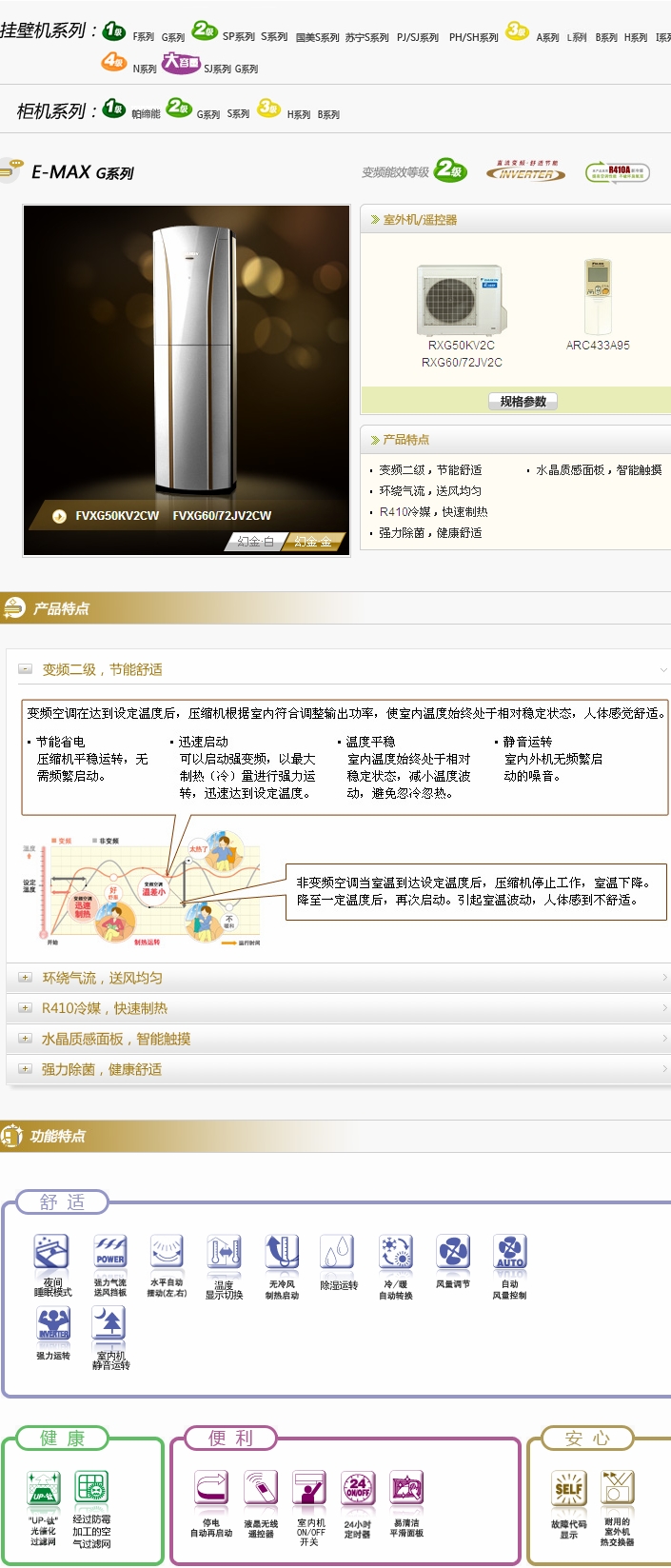Expand the R410冷媒，快速制热 section

click(26, 1008)
